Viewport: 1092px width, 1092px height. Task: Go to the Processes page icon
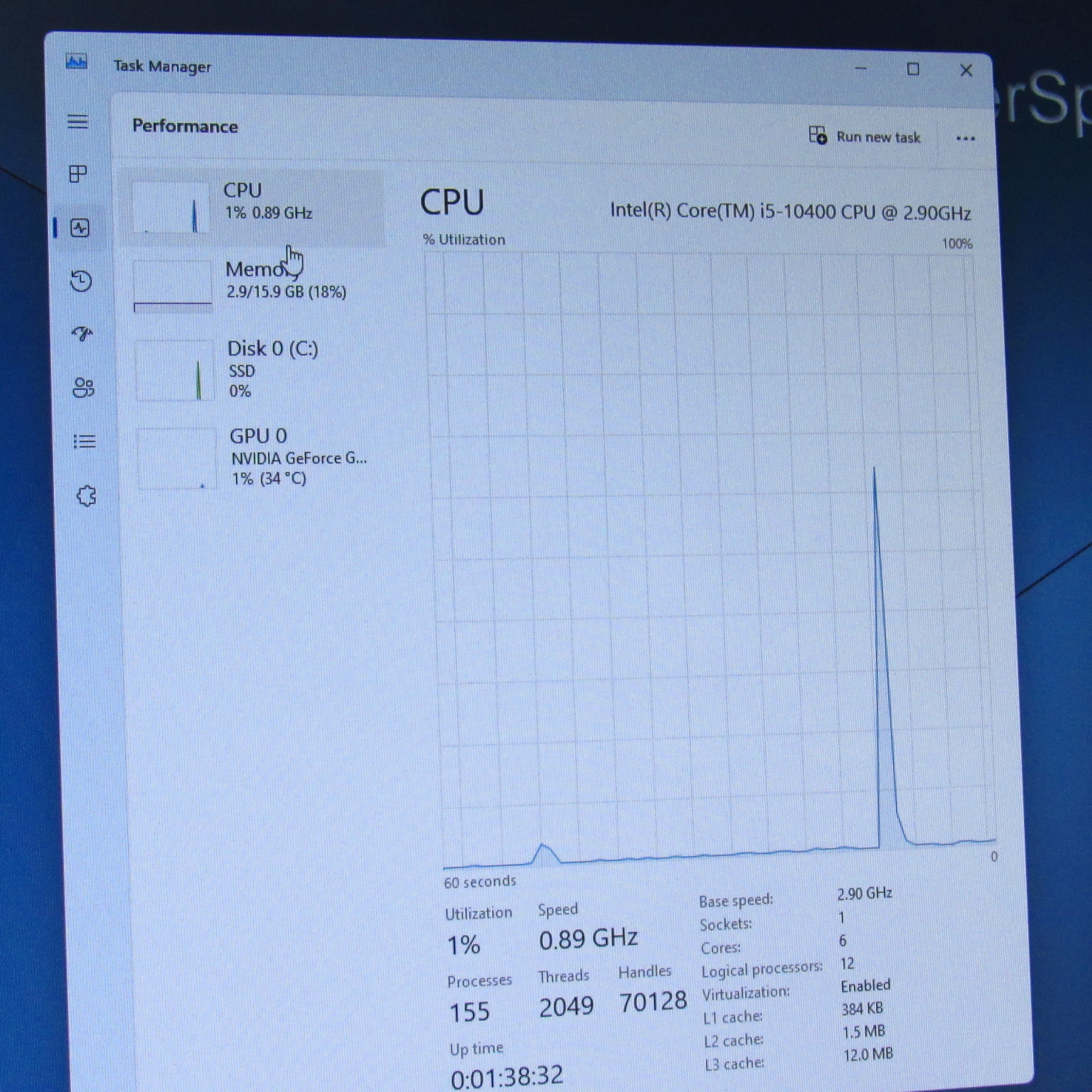pyautogui.click(x=78, y=174)
